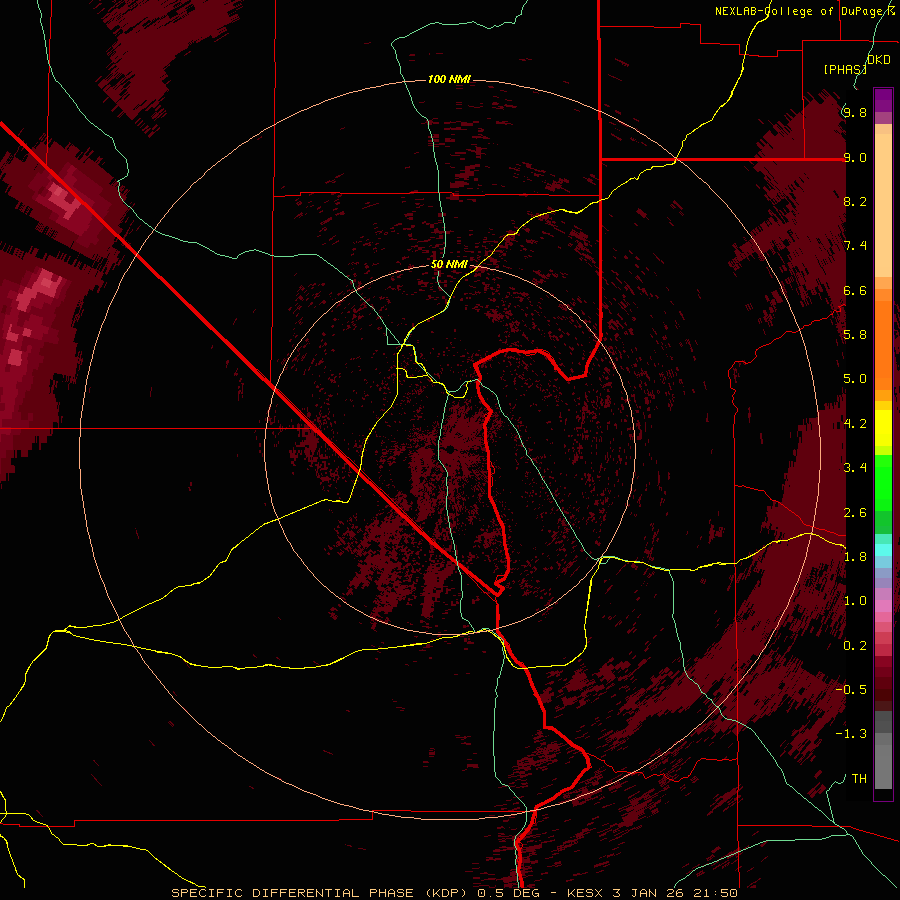Viewport: 900px width, 900px height.
Task: Click the 0.2 scale label
Action: [855, 646]
